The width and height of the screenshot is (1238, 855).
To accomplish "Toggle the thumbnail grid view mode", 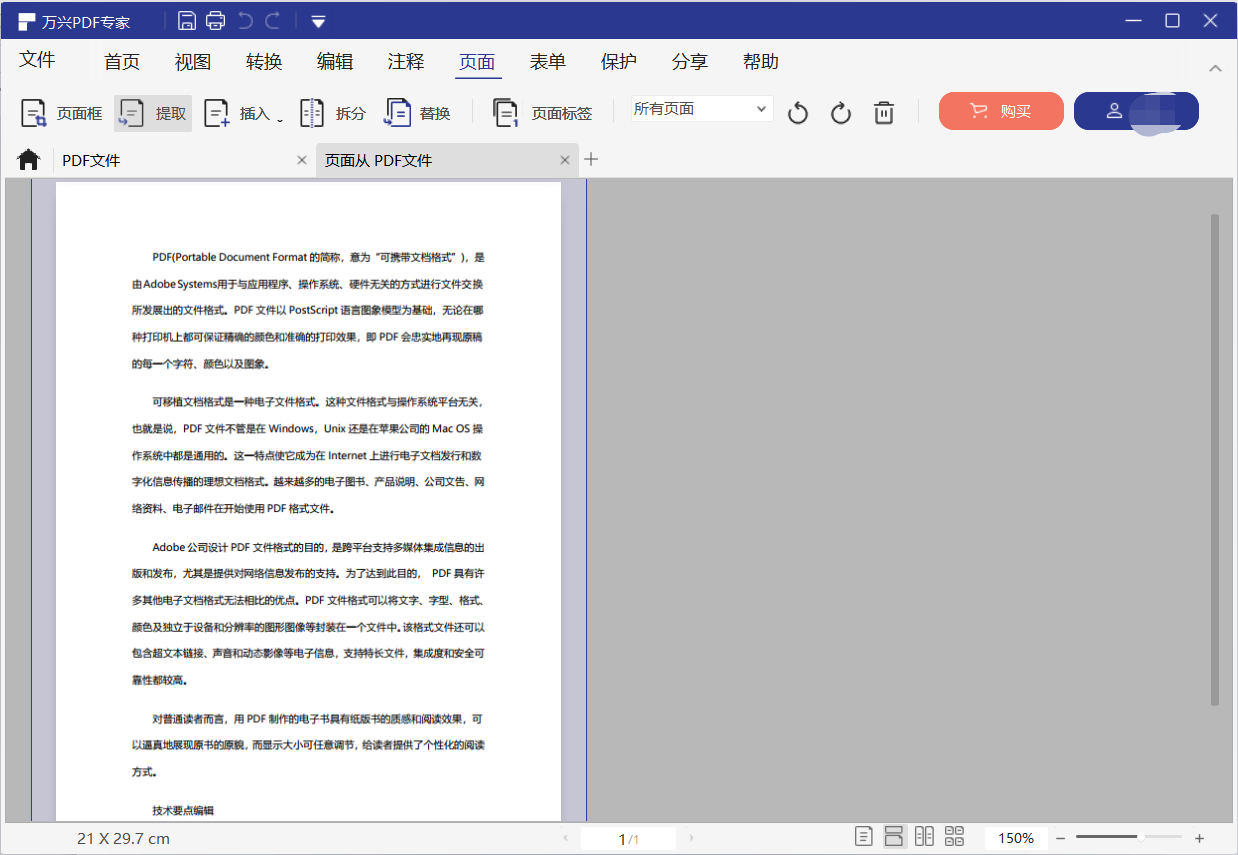I will [954, 837].
